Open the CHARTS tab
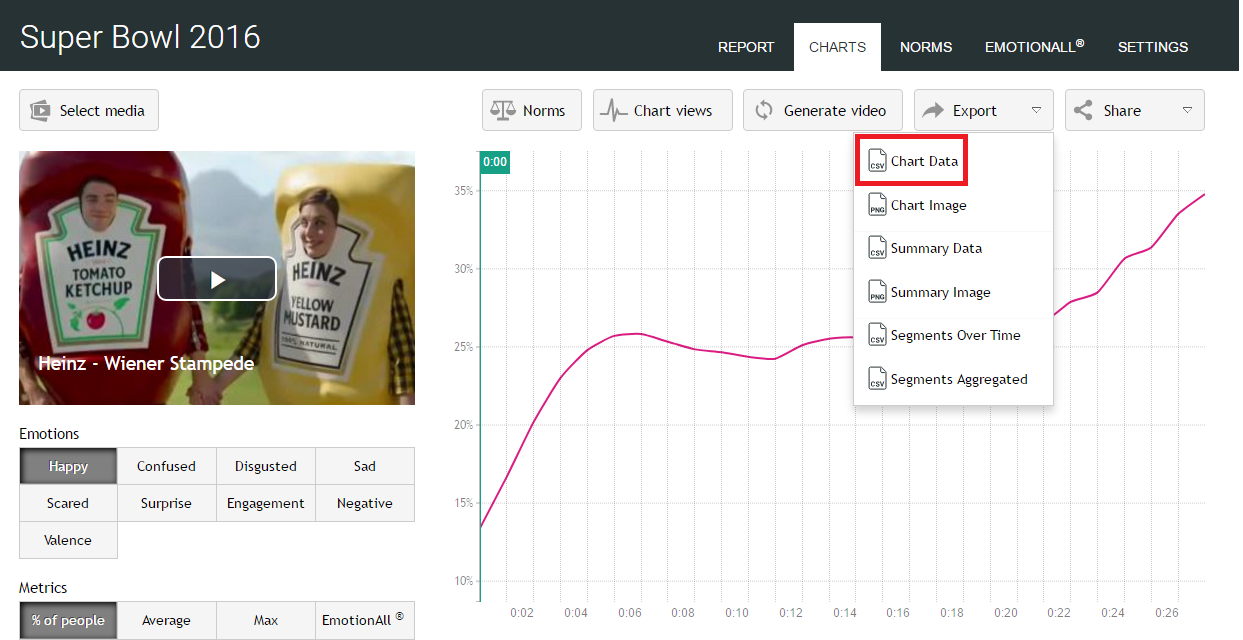 coord(837,47)
